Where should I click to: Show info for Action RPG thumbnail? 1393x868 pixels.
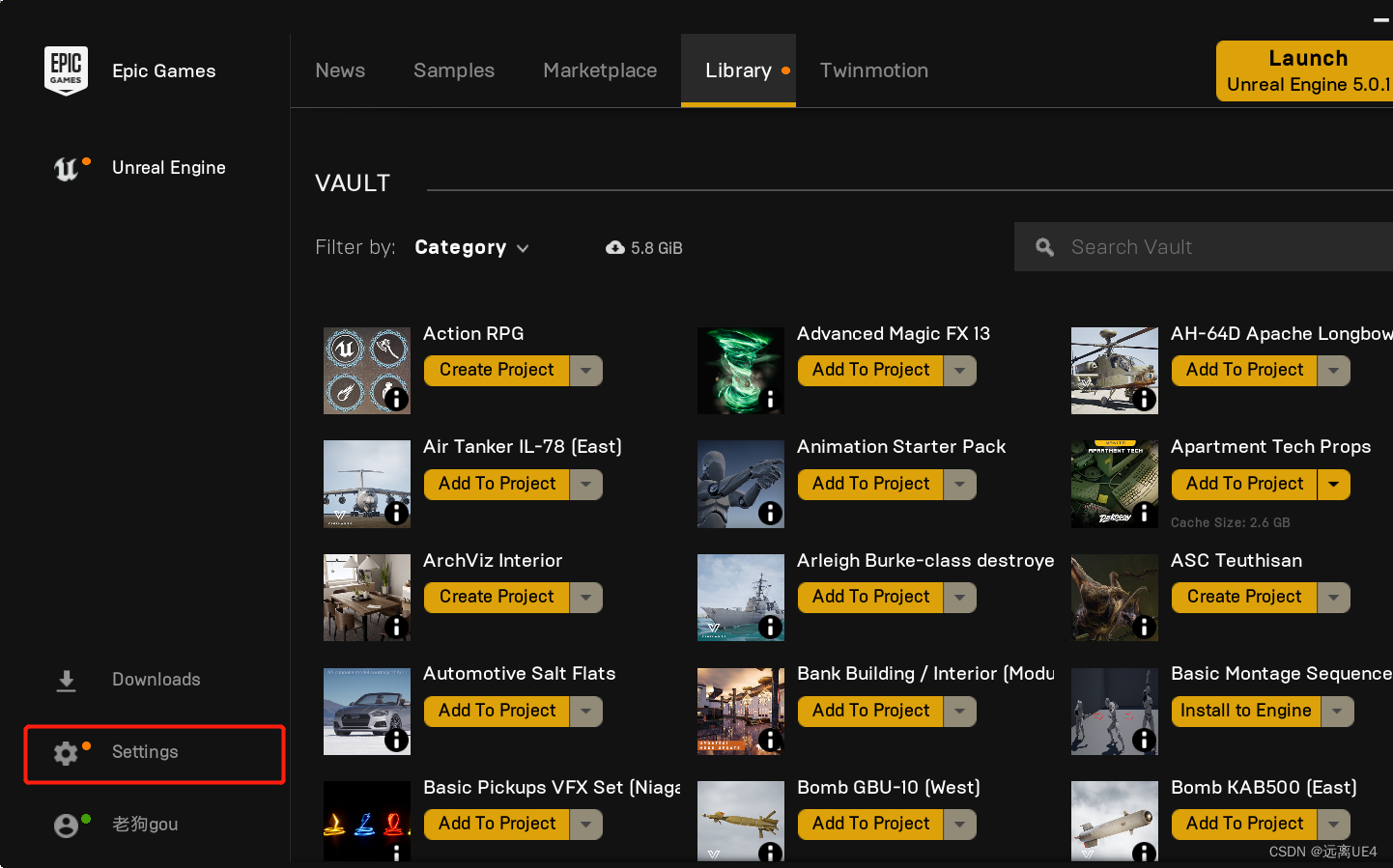tap(396, 399)
